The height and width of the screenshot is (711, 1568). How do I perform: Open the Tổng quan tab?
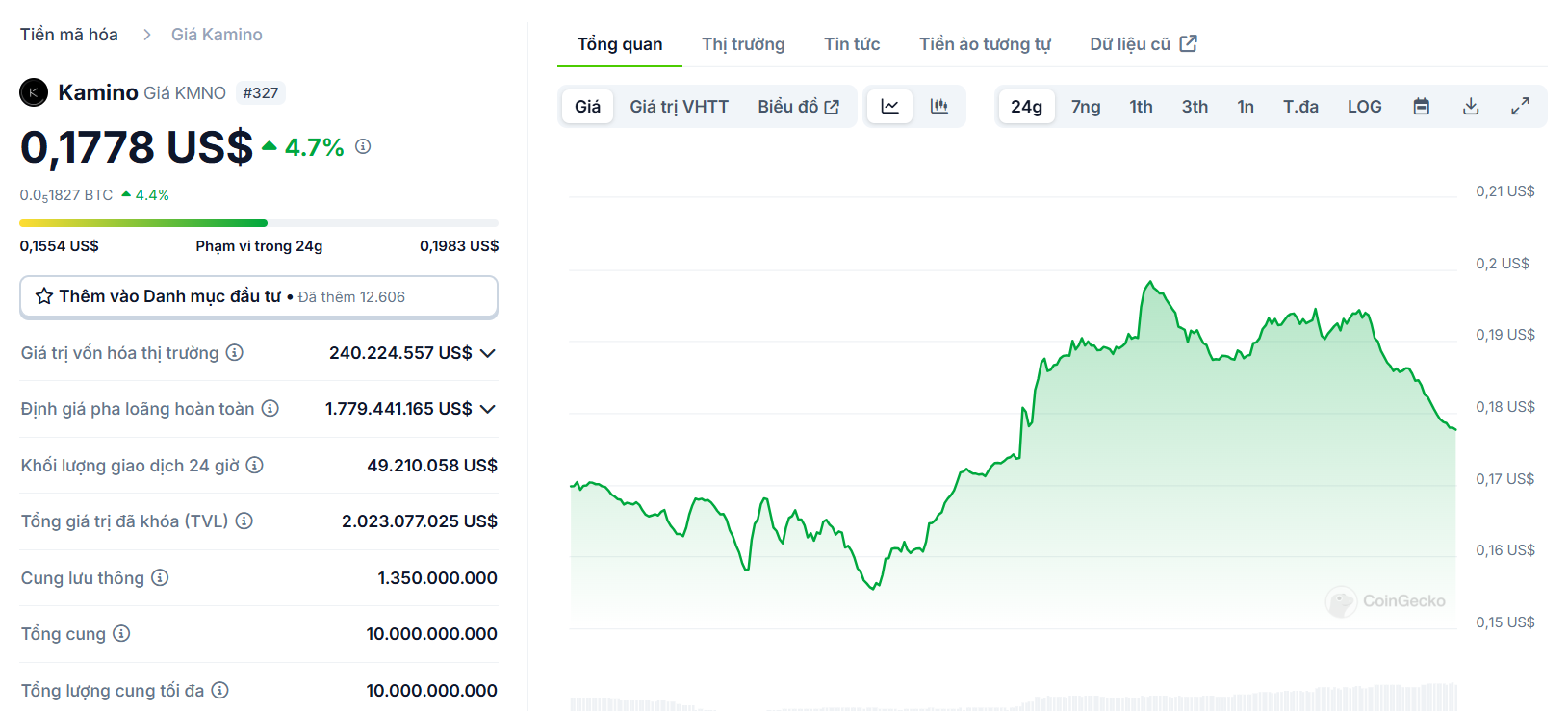pyautogui.click(x=620, y=44)
